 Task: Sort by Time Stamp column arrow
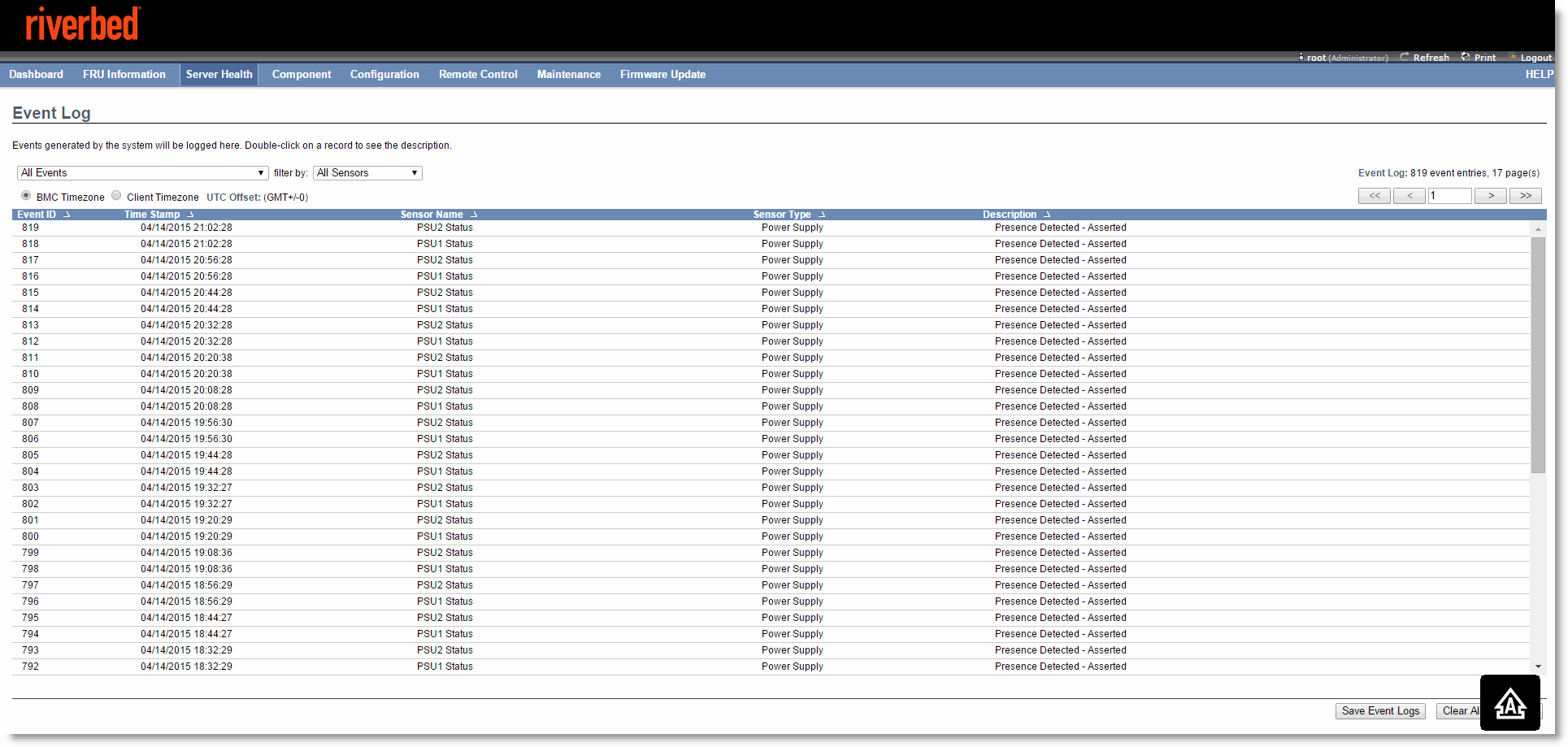[x=190, y=215]
